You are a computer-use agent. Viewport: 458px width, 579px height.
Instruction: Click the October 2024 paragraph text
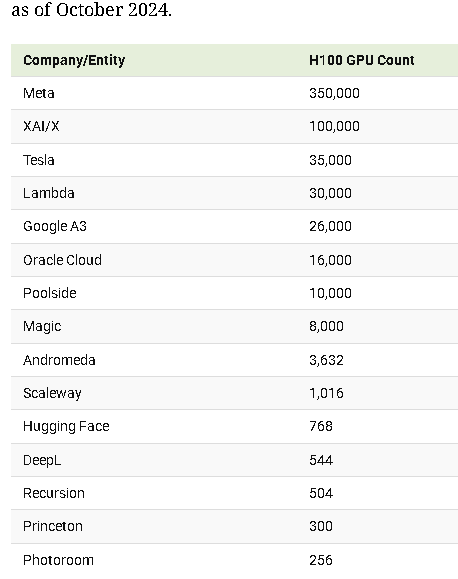click(92, 9)
